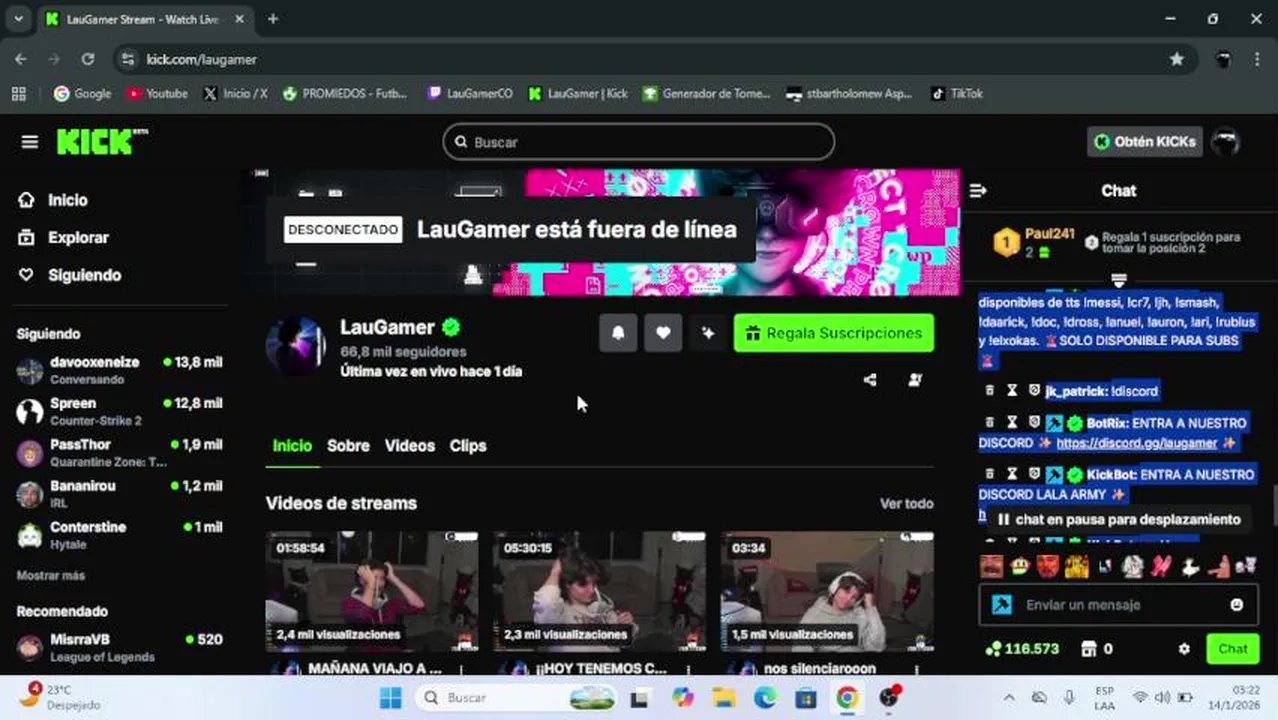Select the Inicio channel tab
This screenshot has width=1278, height=720.
(x=292, y=446)
